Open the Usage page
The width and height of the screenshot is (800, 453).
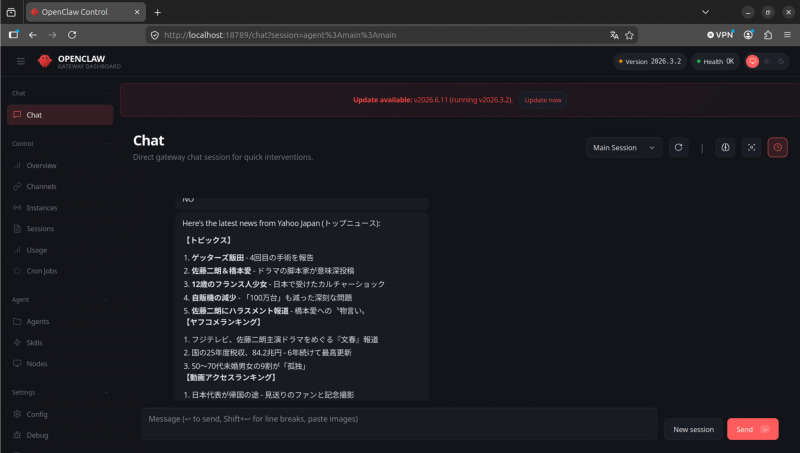(x=60, y=250)
